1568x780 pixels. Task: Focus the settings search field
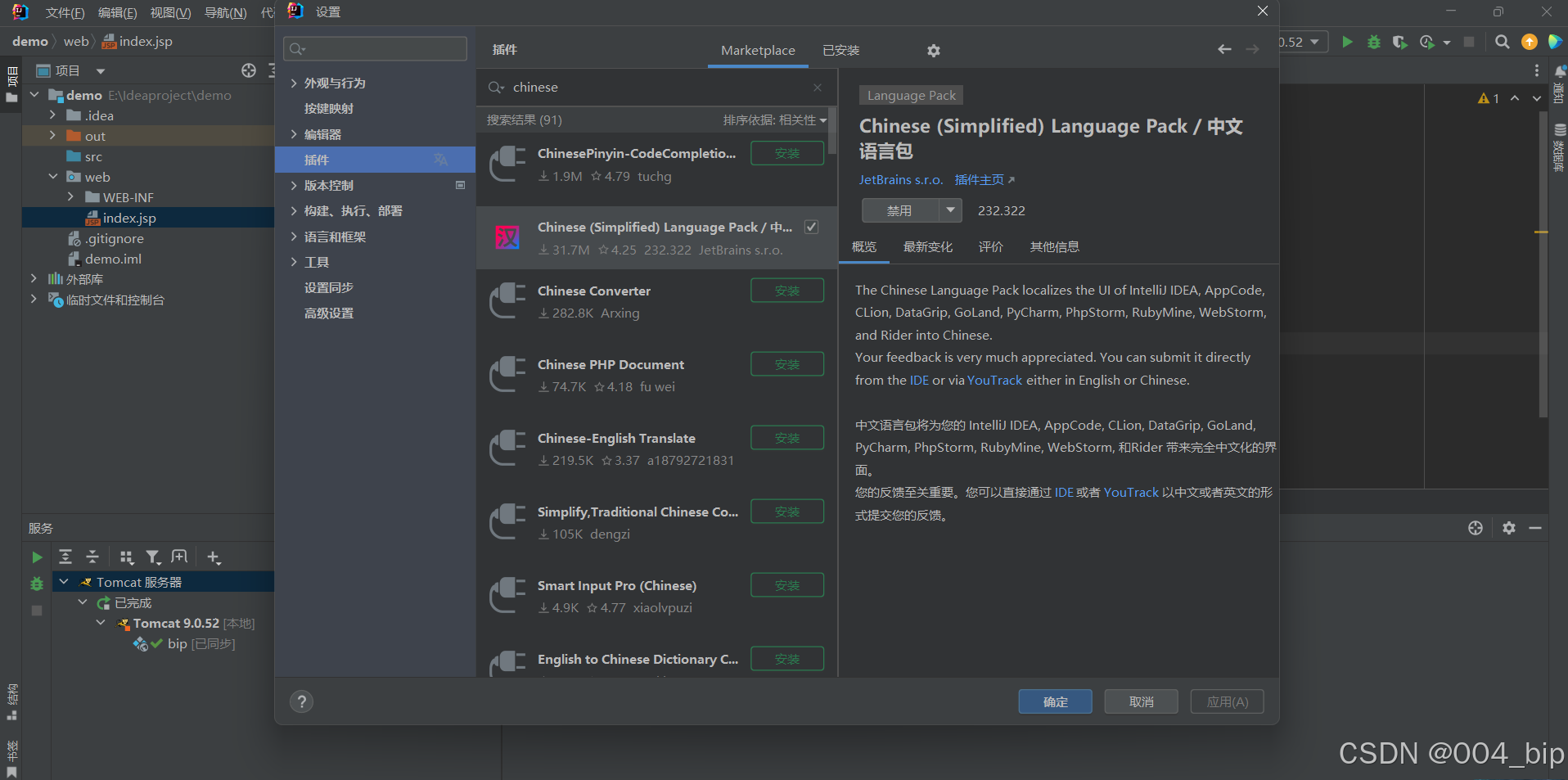pyautogui.click(x=376, y=49)
